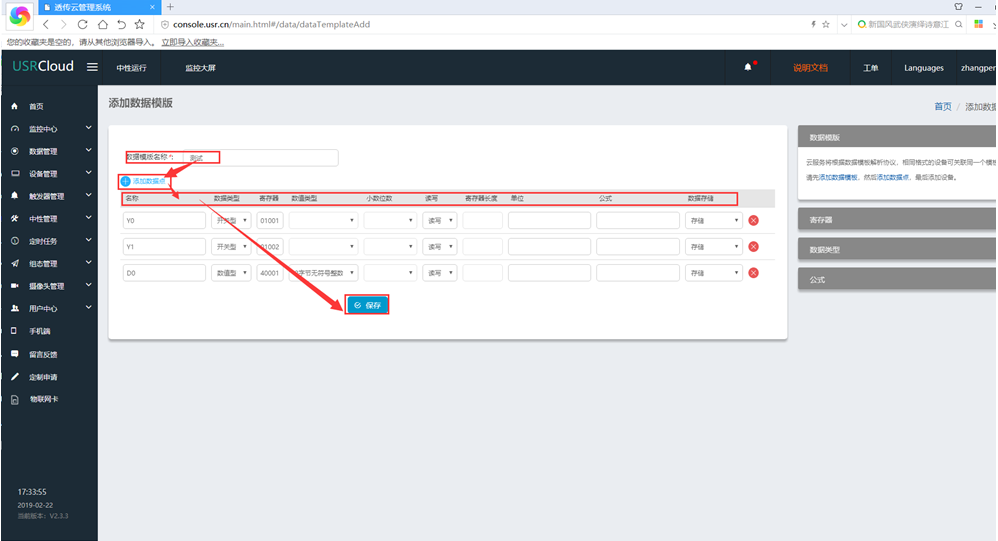Click the 触发器管理 bell icon in sidebar

(14, 196)
